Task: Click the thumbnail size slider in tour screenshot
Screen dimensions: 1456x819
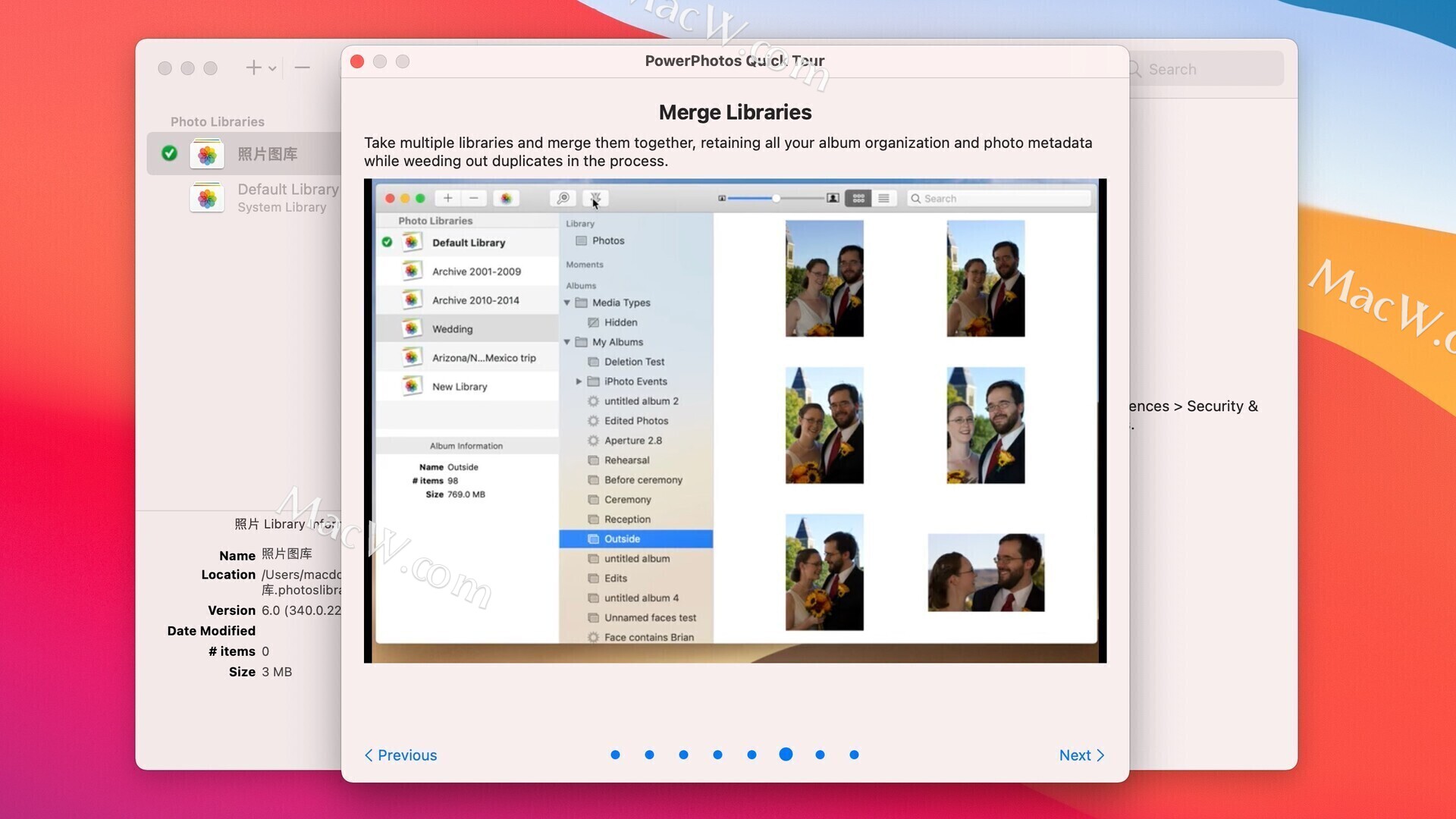Action: point(776,199)
